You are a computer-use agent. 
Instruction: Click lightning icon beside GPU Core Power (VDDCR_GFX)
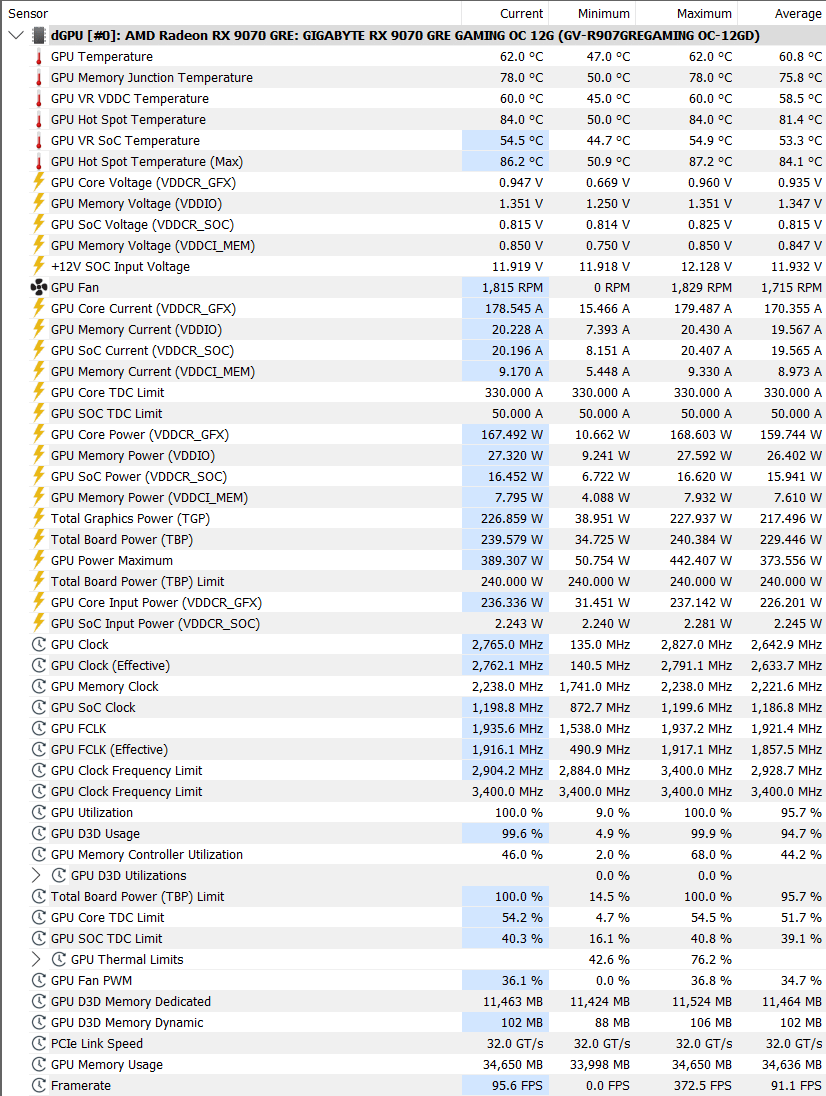(39, 433)
